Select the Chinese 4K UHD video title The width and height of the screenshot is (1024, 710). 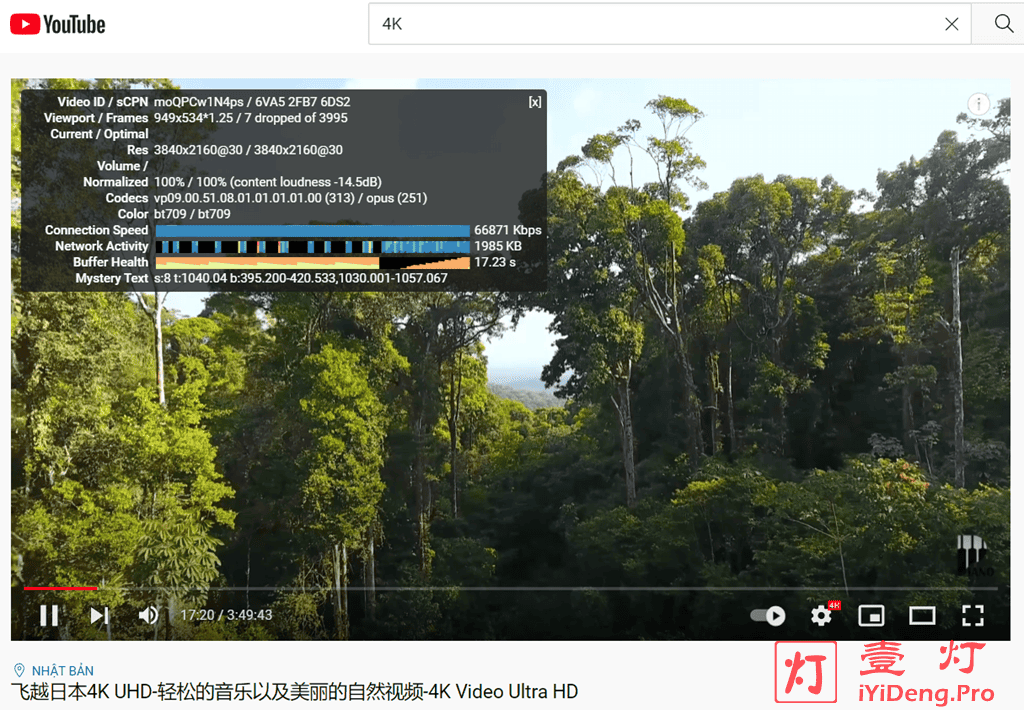point(295,692)
